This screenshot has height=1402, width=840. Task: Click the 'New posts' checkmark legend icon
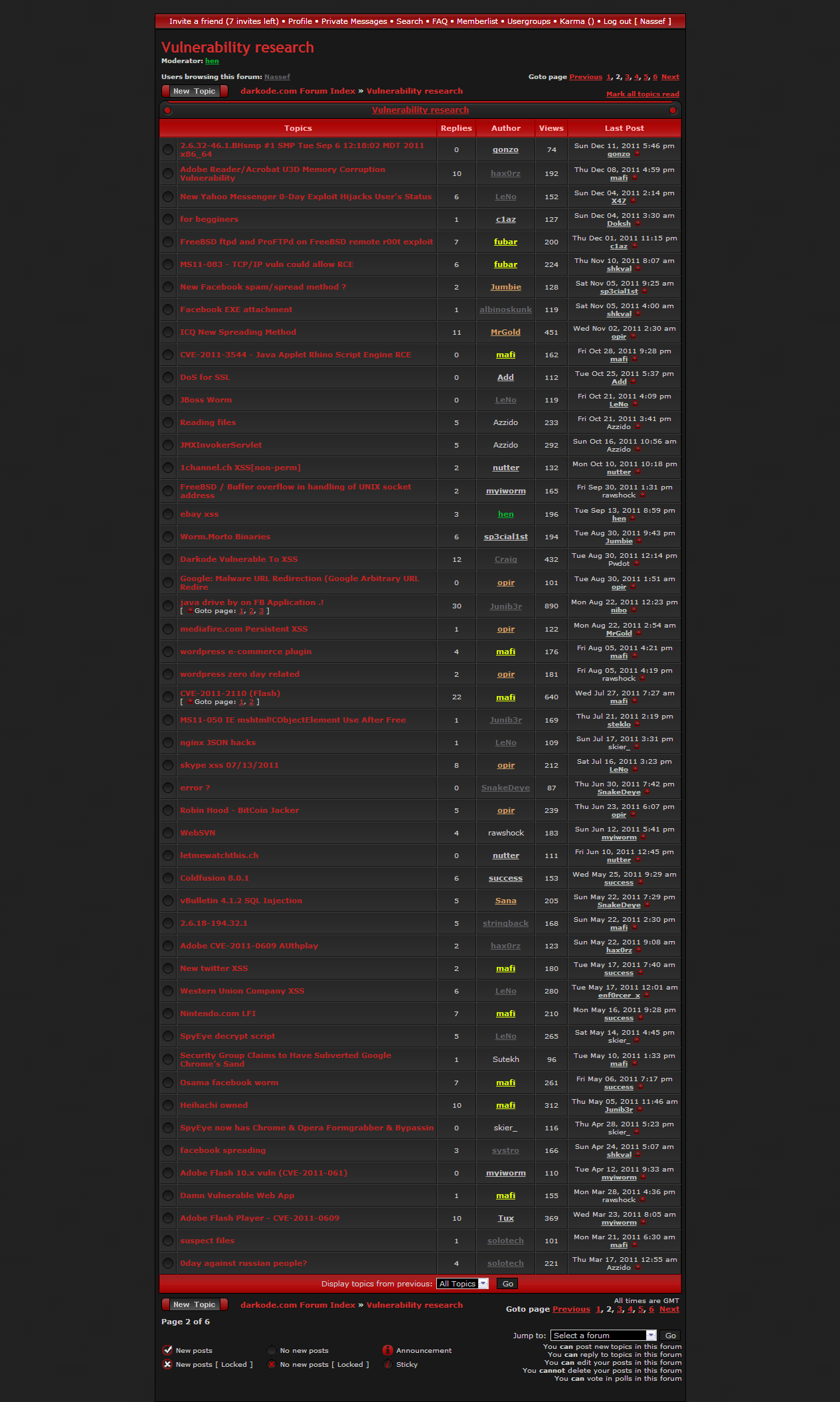pyautogui.click(x=167, y=1350)
